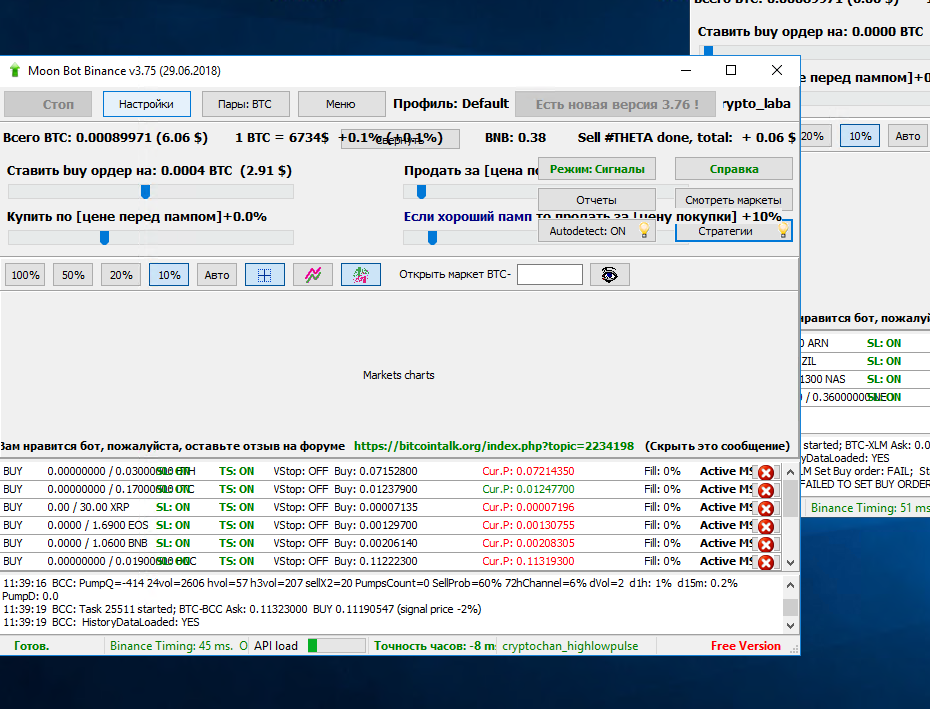
Task: Open the bitcointalk.org forum link
Action: [493, 446]
